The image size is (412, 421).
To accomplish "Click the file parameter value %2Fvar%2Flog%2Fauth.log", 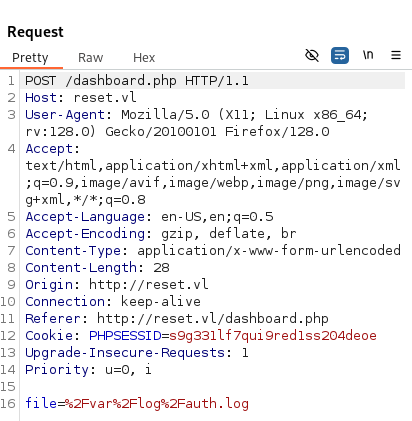I will pyautogui.click(x=157, y=404).
